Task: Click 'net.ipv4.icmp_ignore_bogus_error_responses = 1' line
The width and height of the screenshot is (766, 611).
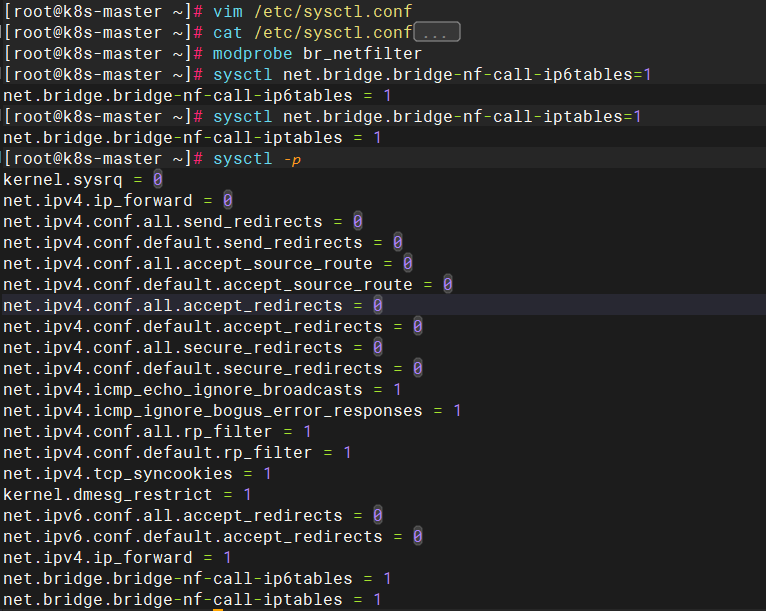Action: coord(232,411)
